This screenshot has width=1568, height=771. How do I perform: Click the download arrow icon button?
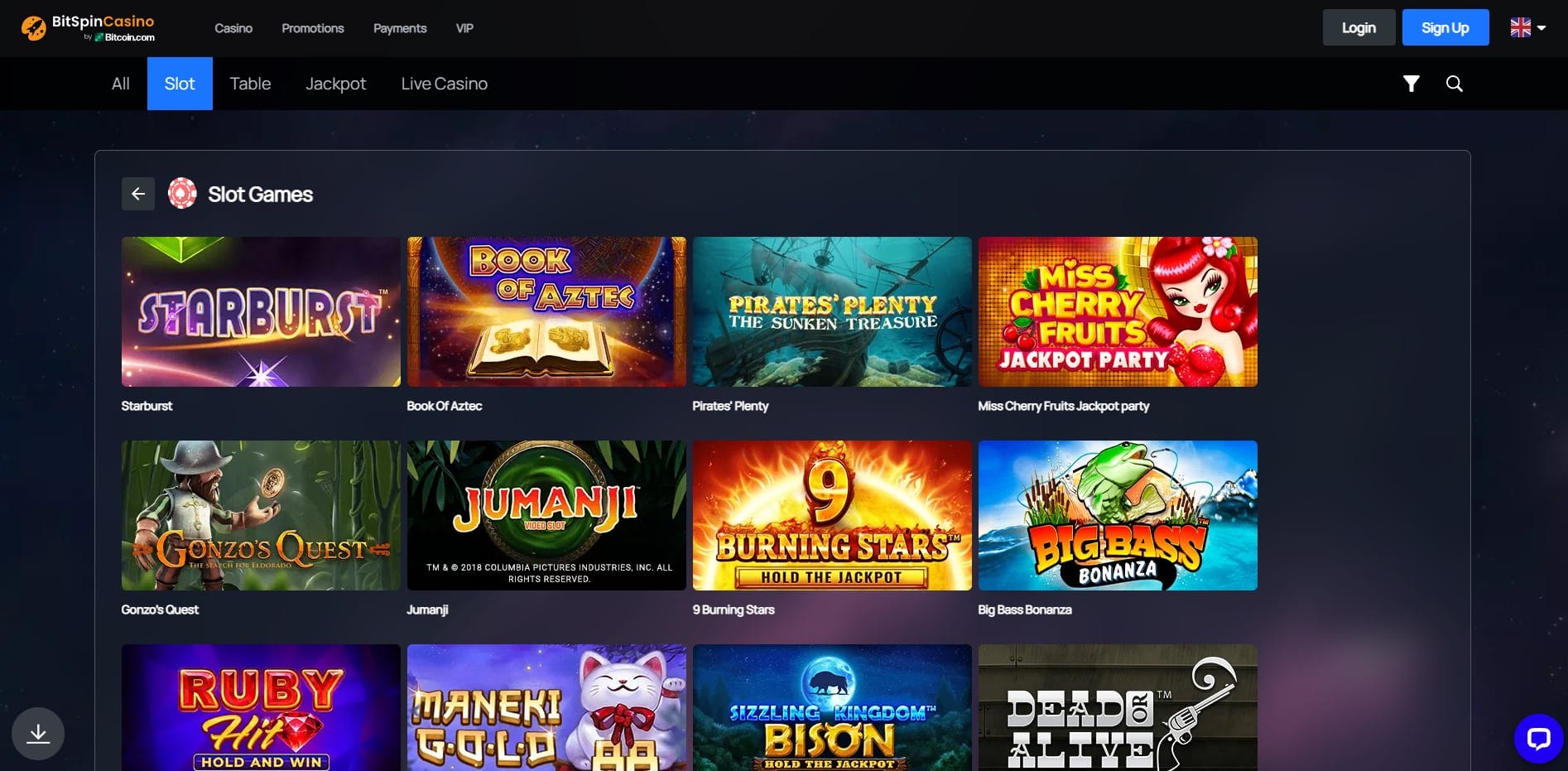point(38,734)
